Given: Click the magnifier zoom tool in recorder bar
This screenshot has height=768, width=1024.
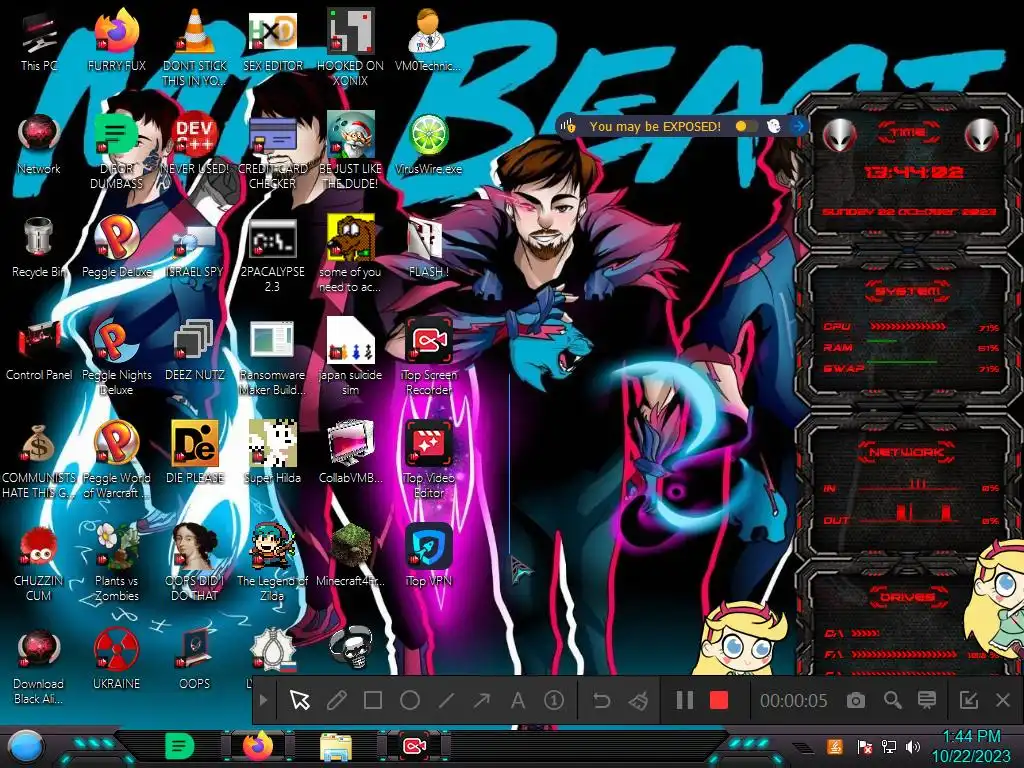Looking at the screenshot, I should (892, 701).
